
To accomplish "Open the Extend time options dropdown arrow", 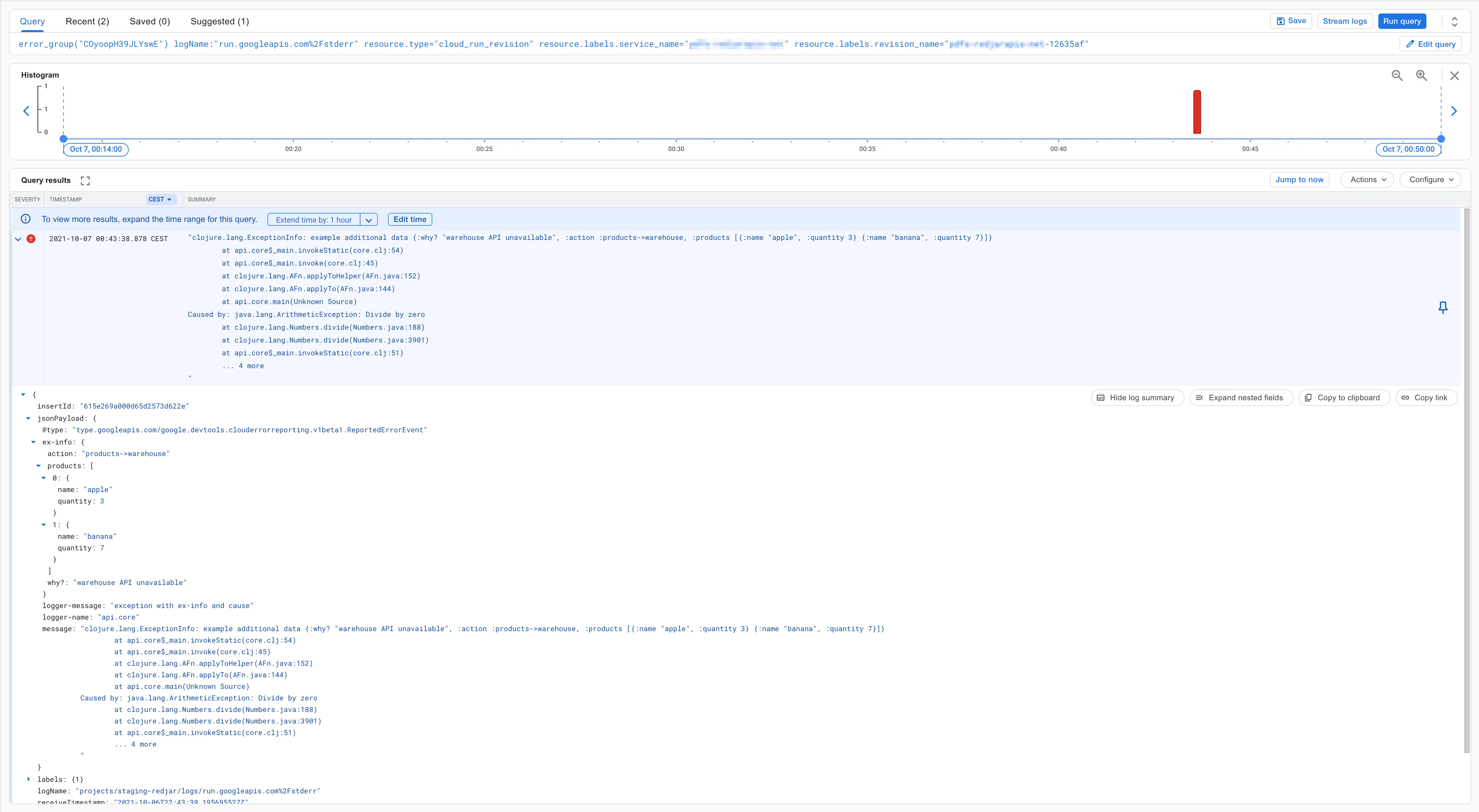I will [x=368, y=220].
